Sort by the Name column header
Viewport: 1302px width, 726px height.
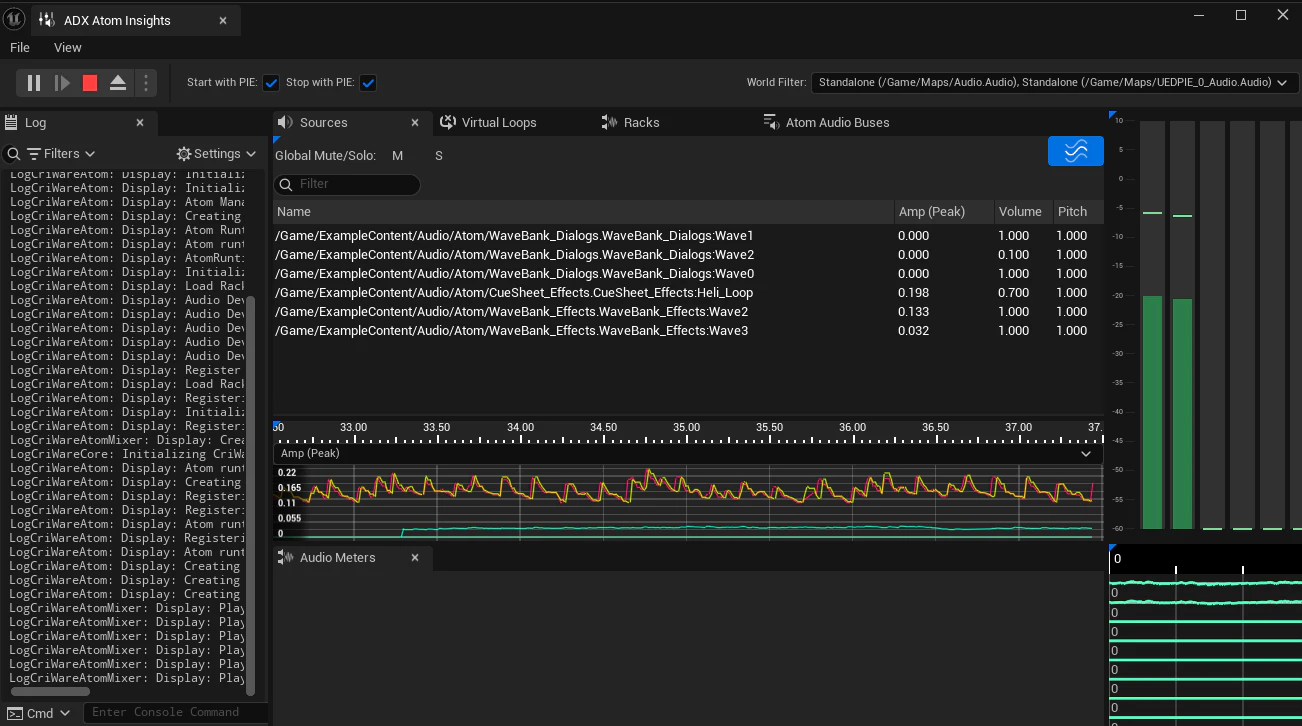tap(583, 211)
